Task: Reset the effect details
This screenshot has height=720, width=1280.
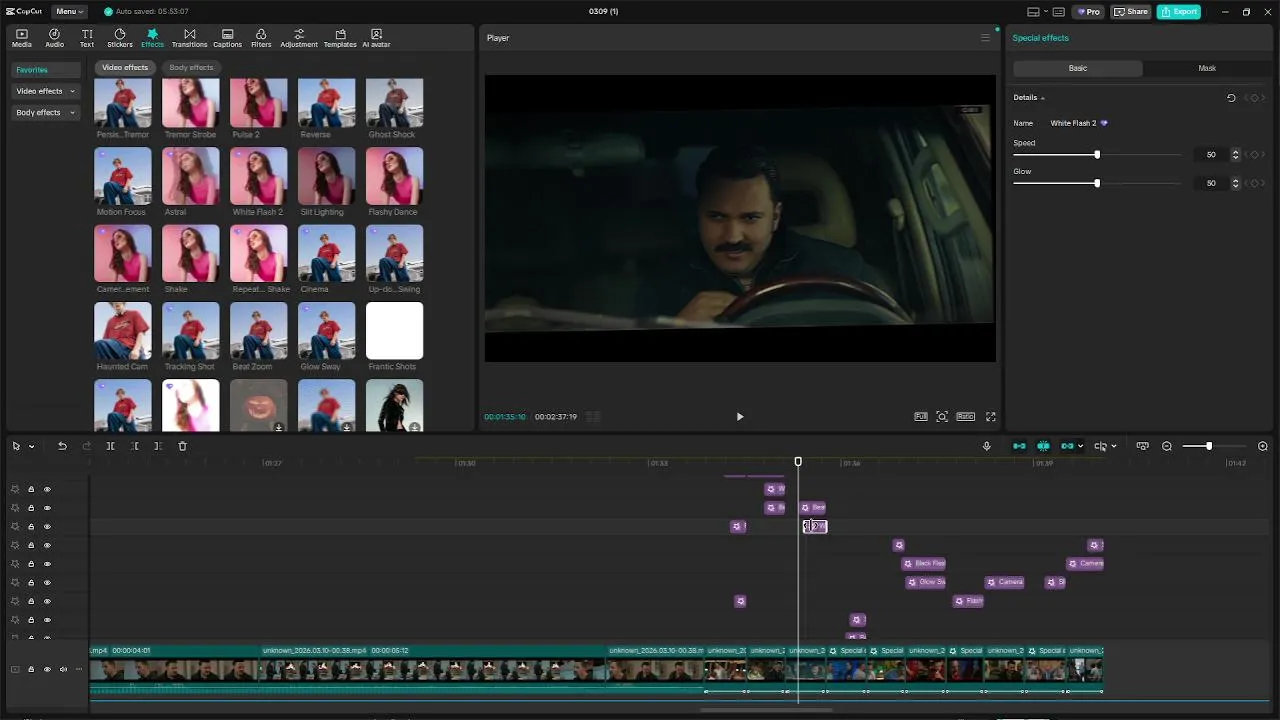Action: coord(1231,98)
